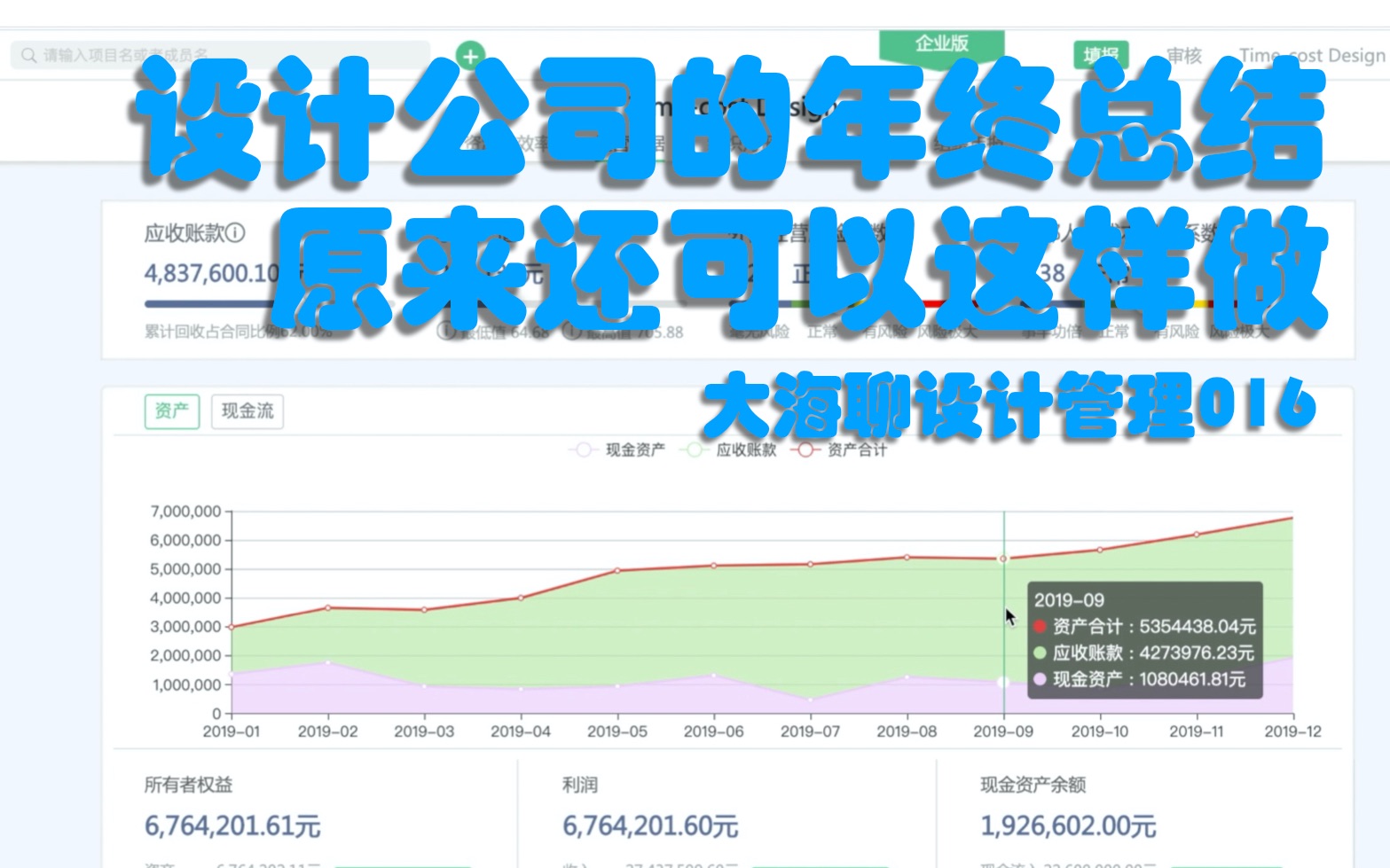The height and width of the screenshot is (868, 1390).
Task: Click the 最低值 info icon
Action: point(447,332)
